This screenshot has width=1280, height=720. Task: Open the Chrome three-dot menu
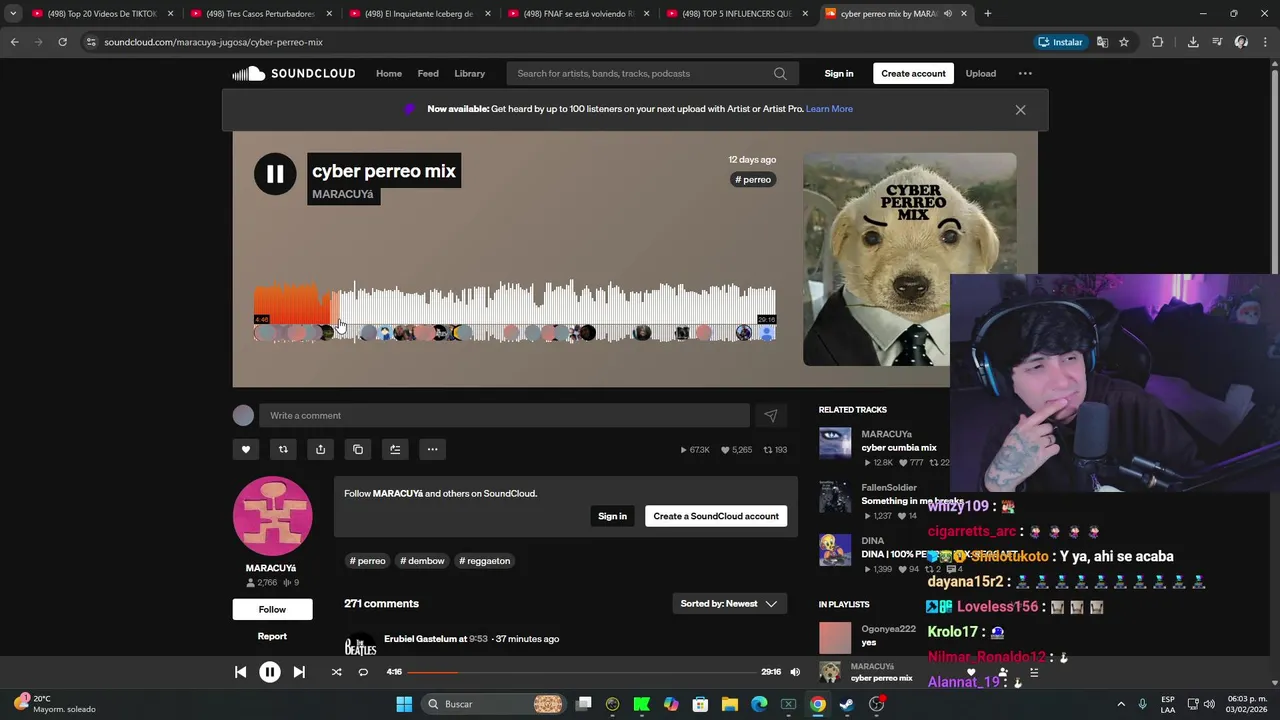(1265, 42)
